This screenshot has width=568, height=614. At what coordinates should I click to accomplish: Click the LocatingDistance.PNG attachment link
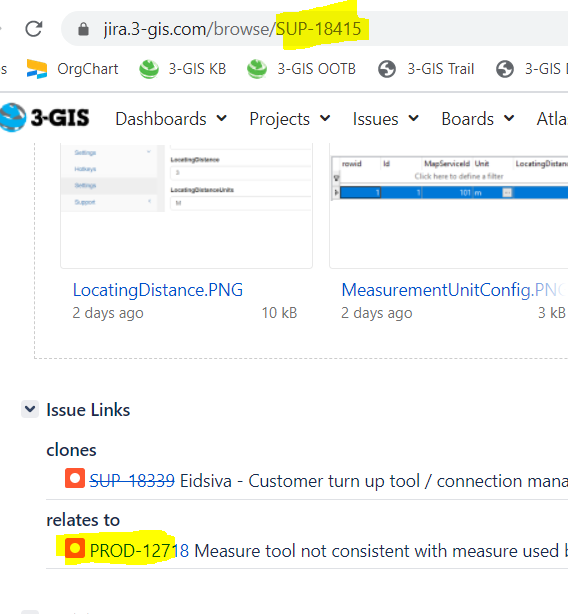(158, 290)
